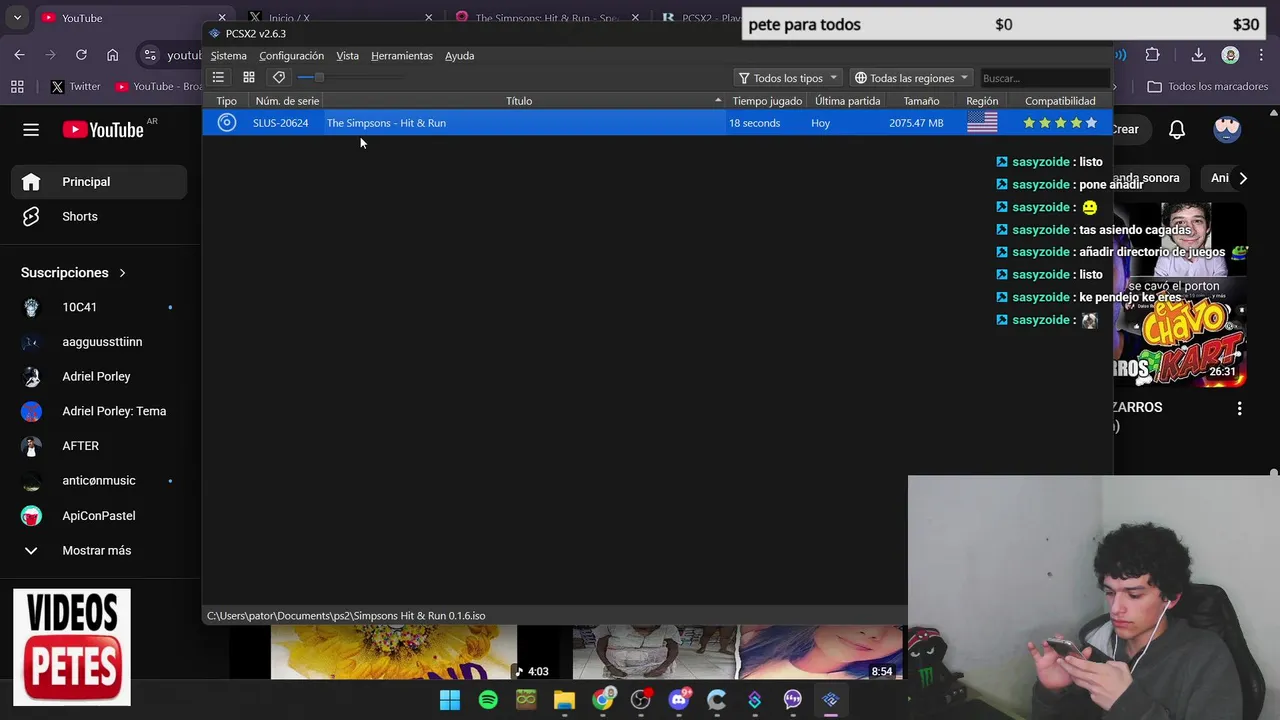Sort by Compatibilidad column header
Image resolution: width=1280 pixels, height=720 pixels.
coord(1060,101)
